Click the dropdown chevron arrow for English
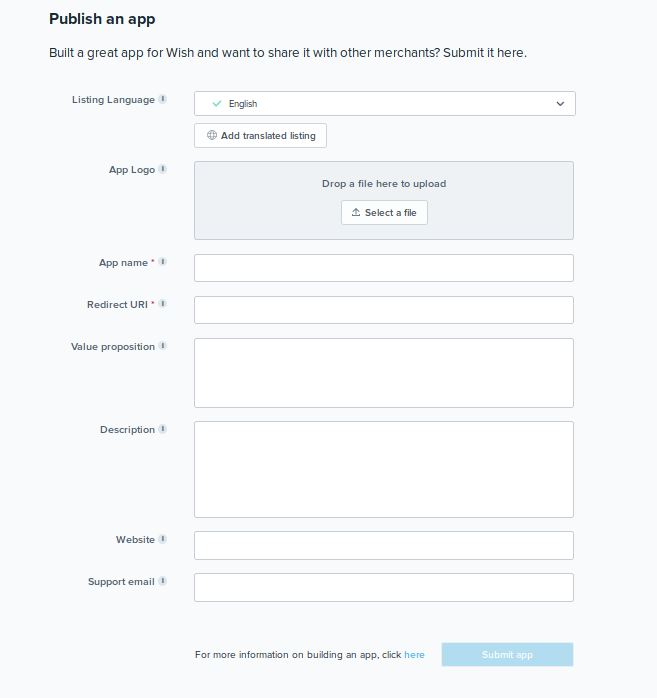Screen dimensions: 657x698 [x=560, y=104]
